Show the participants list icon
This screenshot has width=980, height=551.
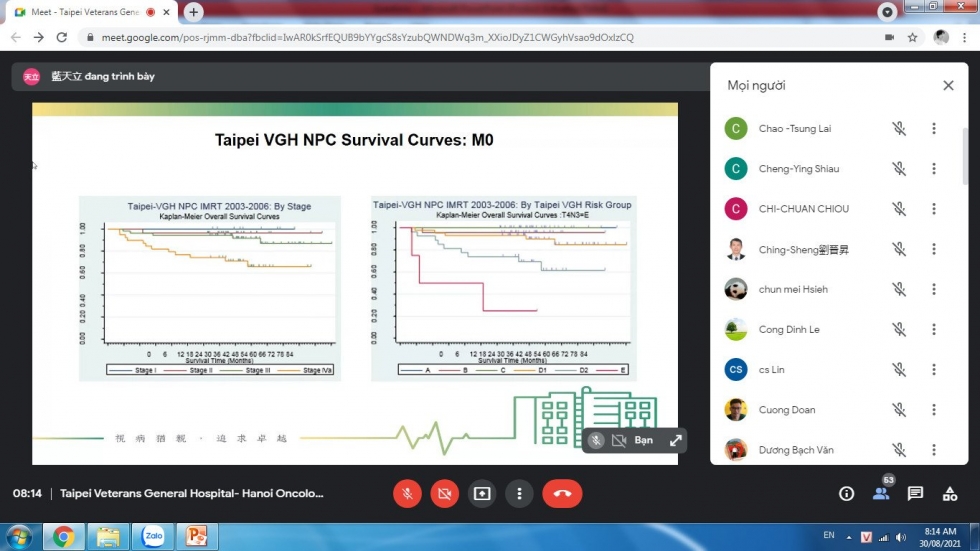click(x=881, y=493)
